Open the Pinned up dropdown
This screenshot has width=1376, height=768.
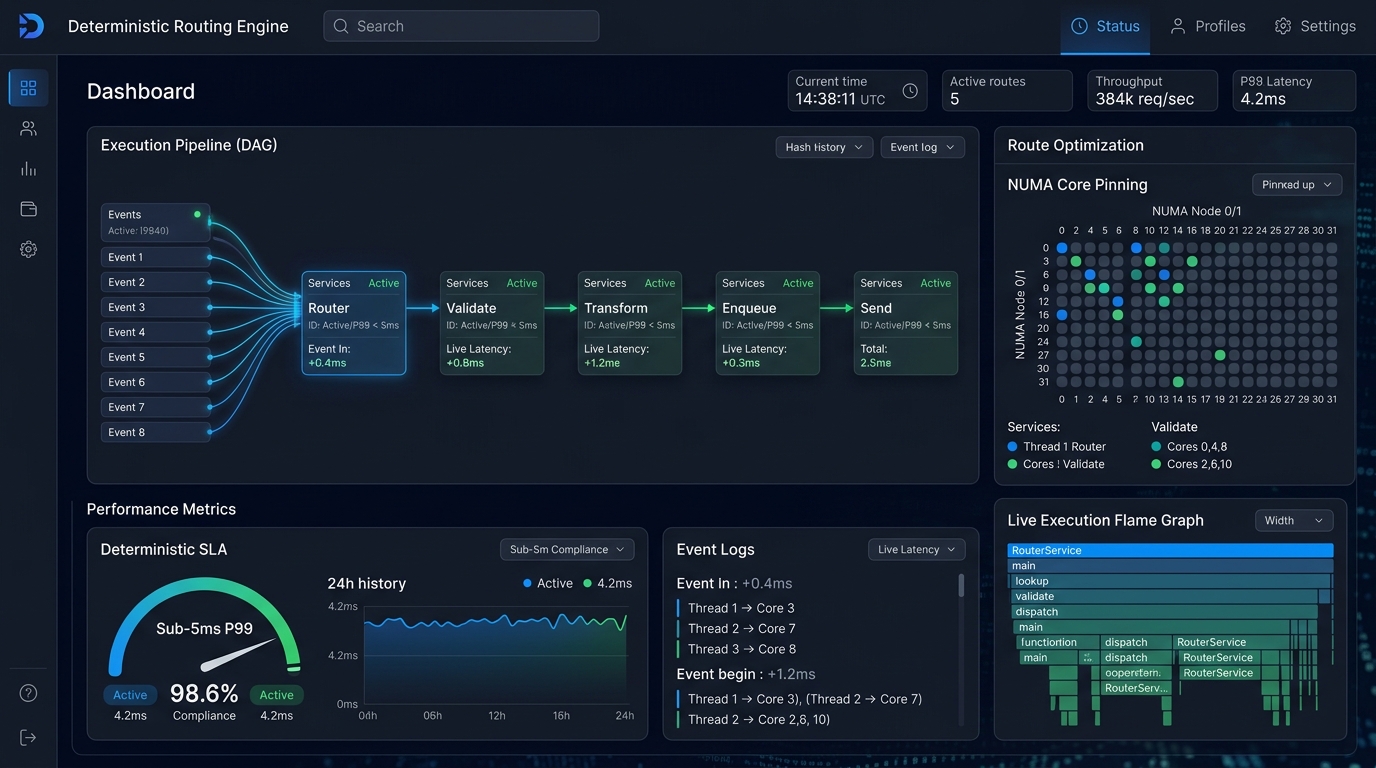(x=1297, y=185)
